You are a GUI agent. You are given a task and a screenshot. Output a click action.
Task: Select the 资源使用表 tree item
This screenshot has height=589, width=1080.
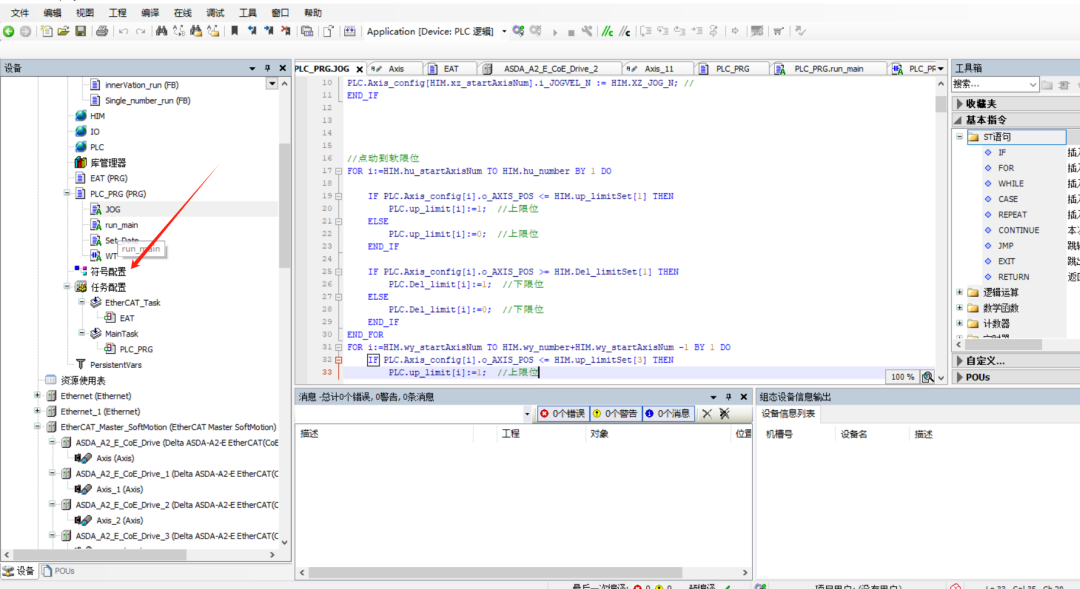click(83, 380)
